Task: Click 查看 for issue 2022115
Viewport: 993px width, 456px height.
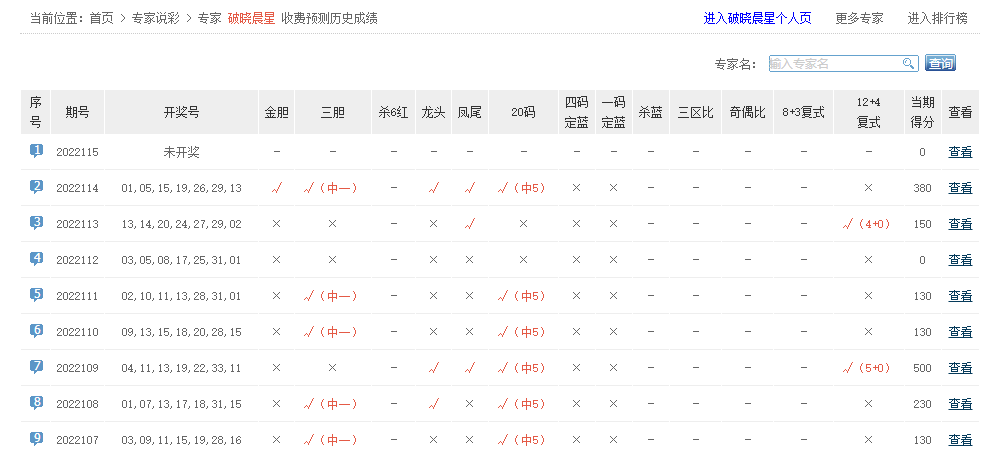Action: [x=960, y=152]
